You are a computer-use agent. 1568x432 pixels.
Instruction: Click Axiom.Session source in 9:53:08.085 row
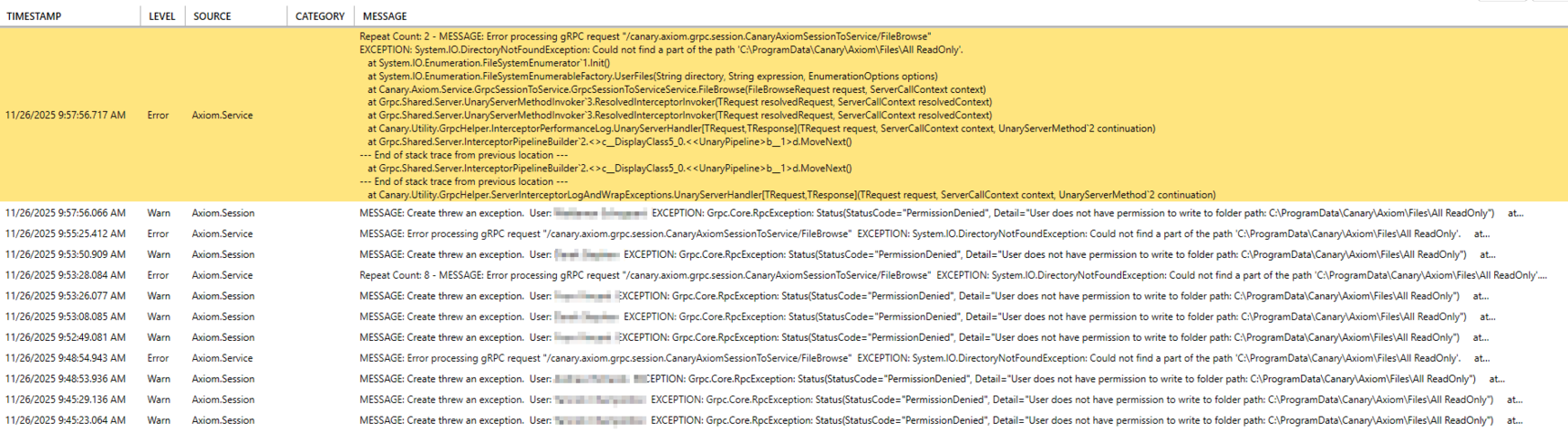pos(223,317)
